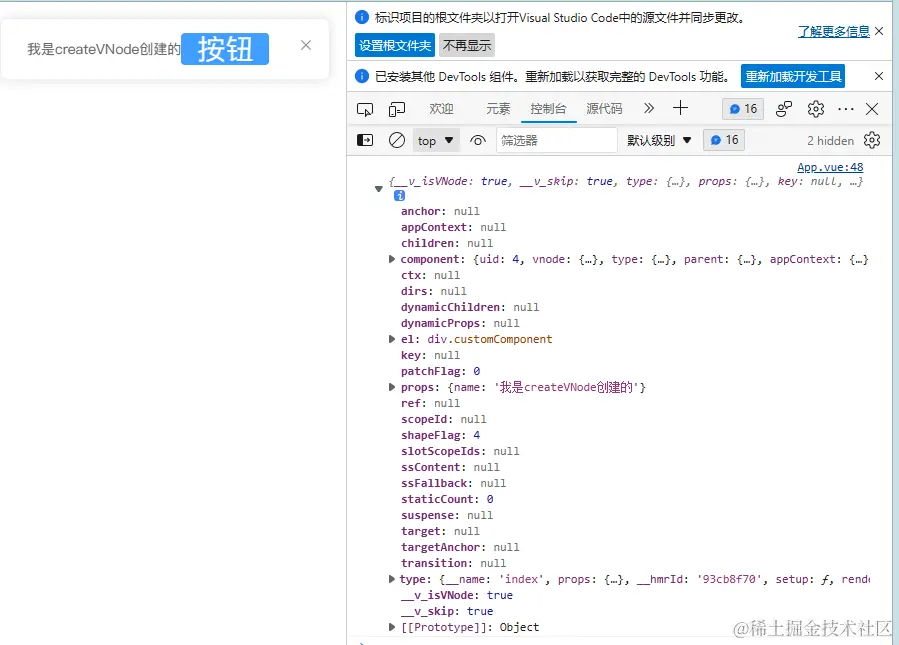This screenshot has width=899, height=645.
Task: Open more tabs chevron in DevTools
Action: pyautogui.click(x=648, y=108)
